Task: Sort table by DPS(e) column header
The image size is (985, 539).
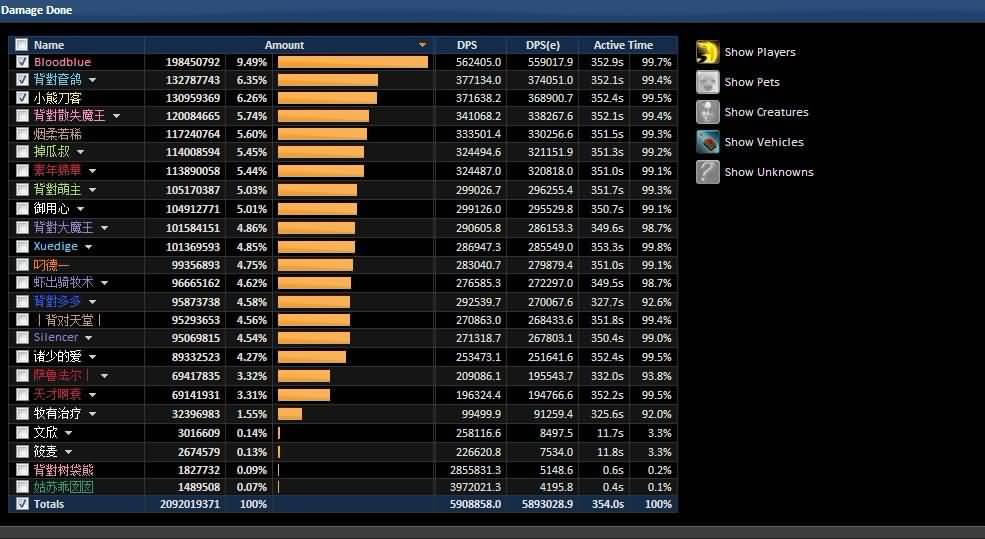Action: (542, 45)
